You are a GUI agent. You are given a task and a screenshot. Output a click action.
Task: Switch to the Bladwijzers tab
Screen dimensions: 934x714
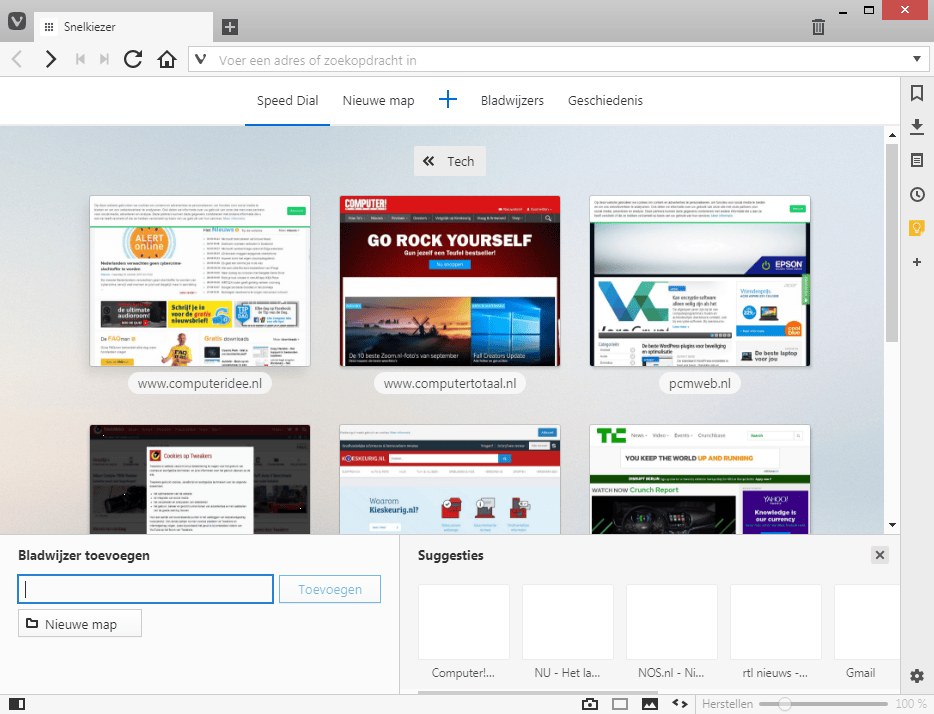pos(512,101)
